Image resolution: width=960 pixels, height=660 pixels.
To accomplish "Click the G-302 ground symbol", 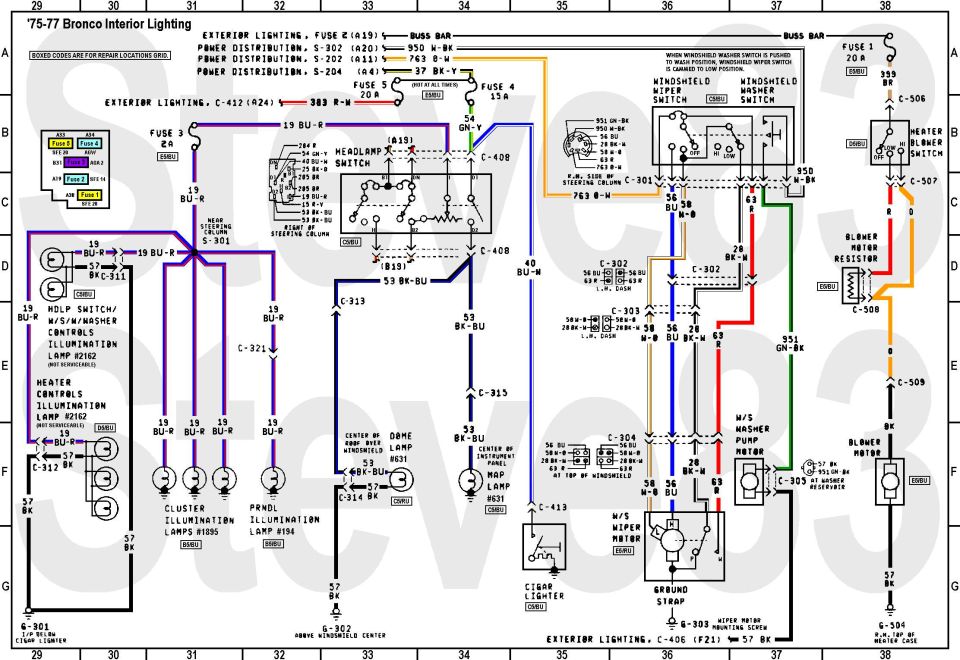I will tap(335, 611).
